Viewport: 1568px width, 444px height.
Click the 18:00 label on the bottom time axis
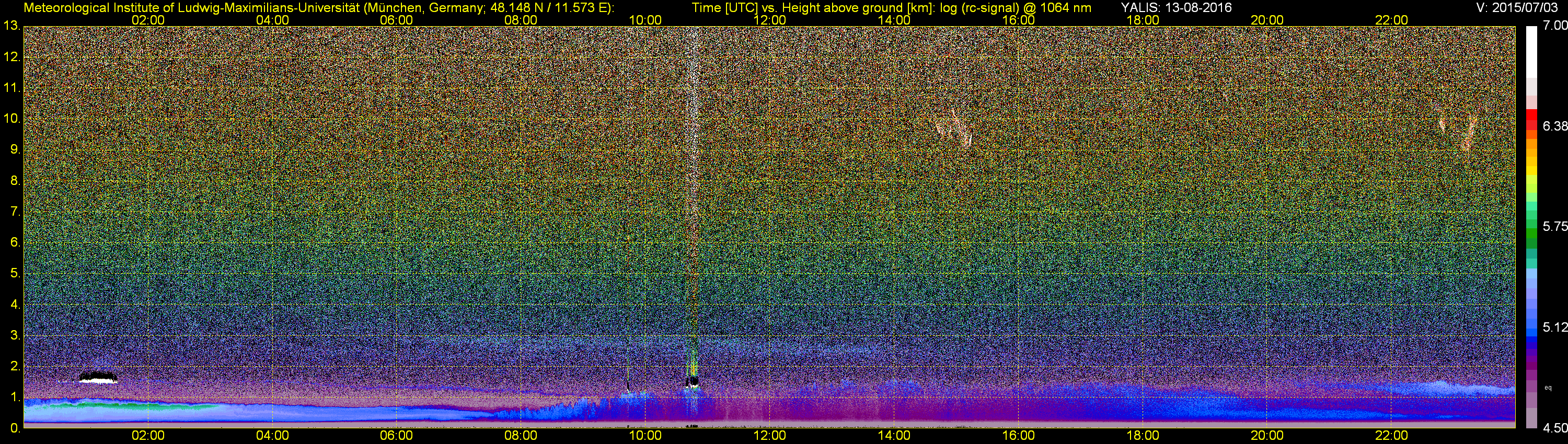[x=1143, y=436]
